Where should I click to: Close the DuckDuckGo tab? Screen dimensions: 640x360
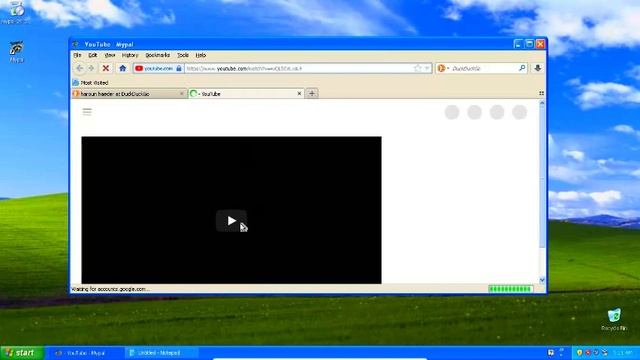click(182, 94)
